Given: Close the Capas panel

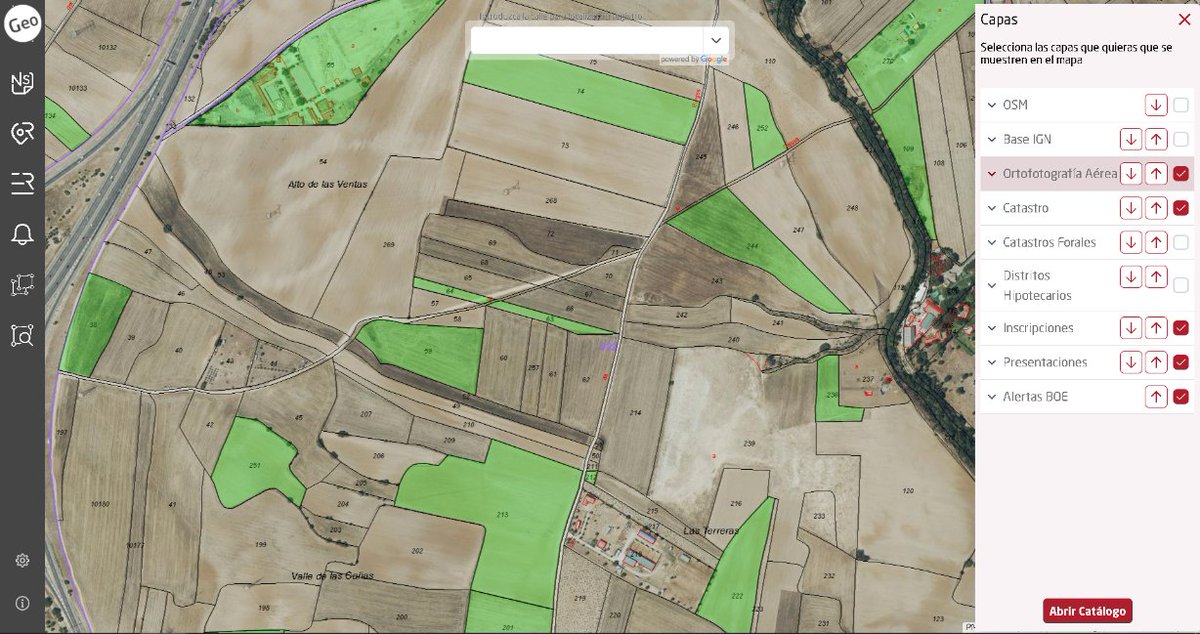Looking at the screenshot, I should coord(1184,19).
